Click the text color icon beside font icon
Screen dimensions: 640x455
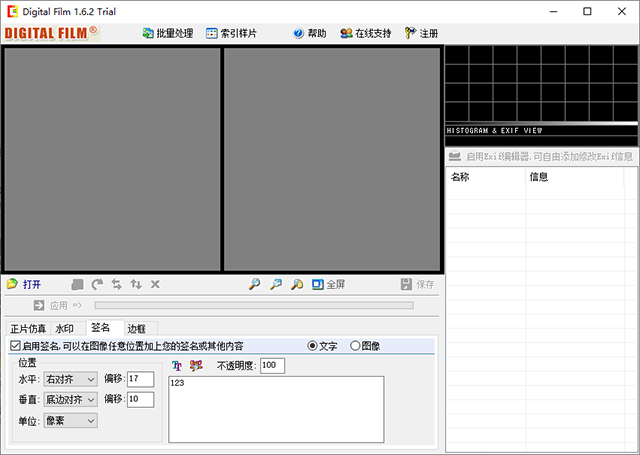196,365
